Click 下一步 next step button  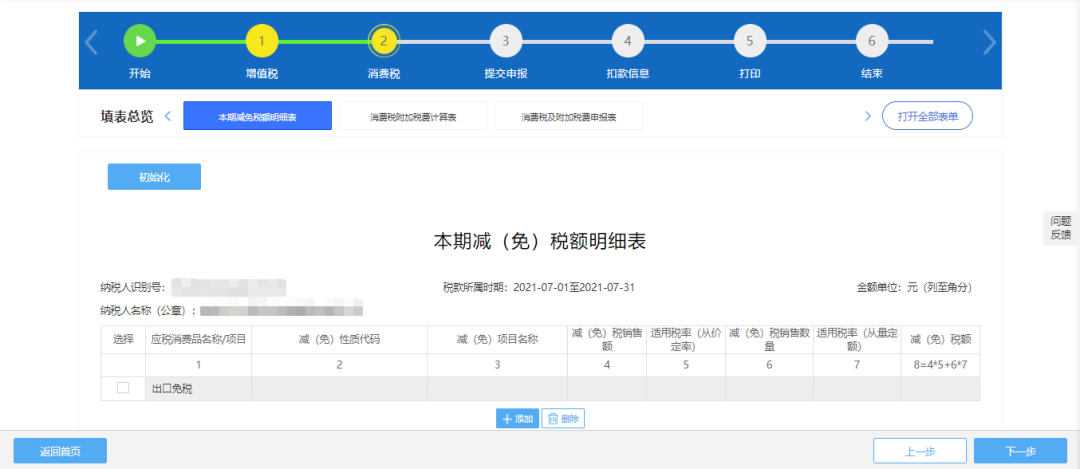pos(1021,451)
